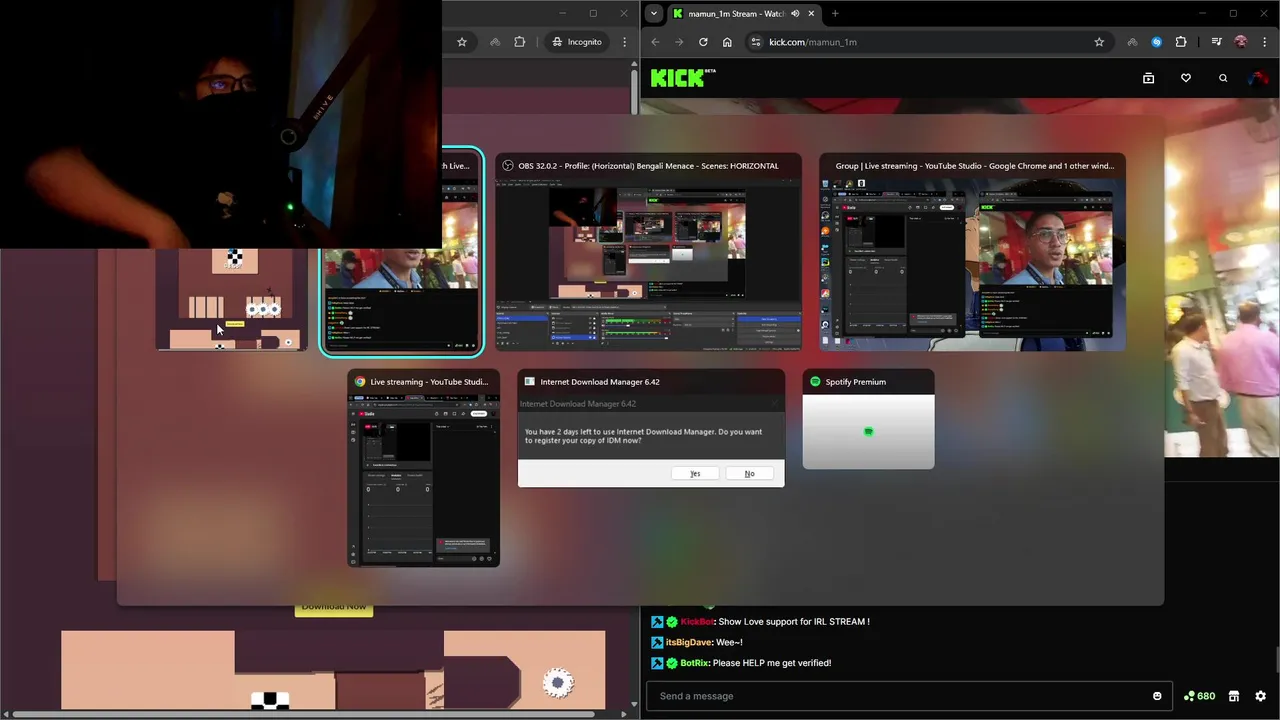Image resolution: width=1280 pixels, height=720 pixels.
Task: Open the Kick browse clips icon
Action: pyautogui.click(x=1148, y=78)
